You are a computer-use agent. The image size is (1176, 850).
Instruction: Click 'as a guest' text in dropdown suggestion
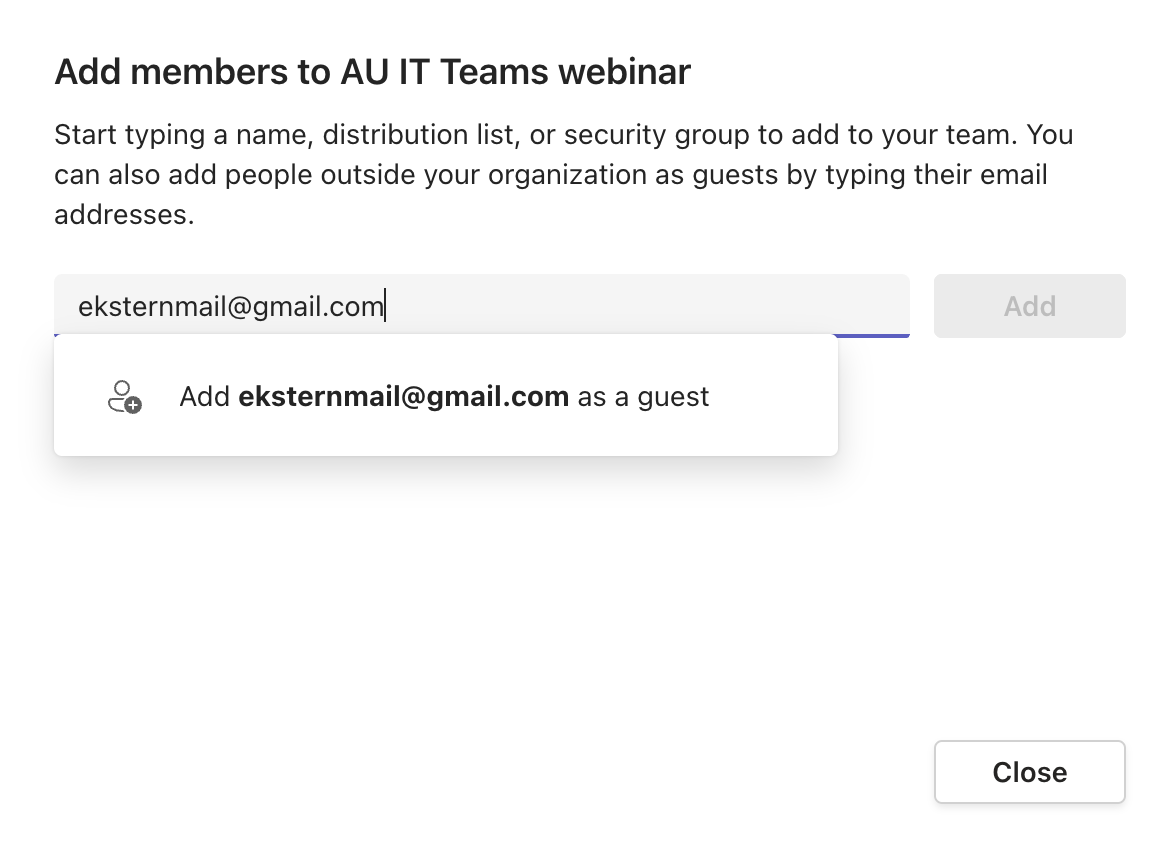[x=643, y=396]
